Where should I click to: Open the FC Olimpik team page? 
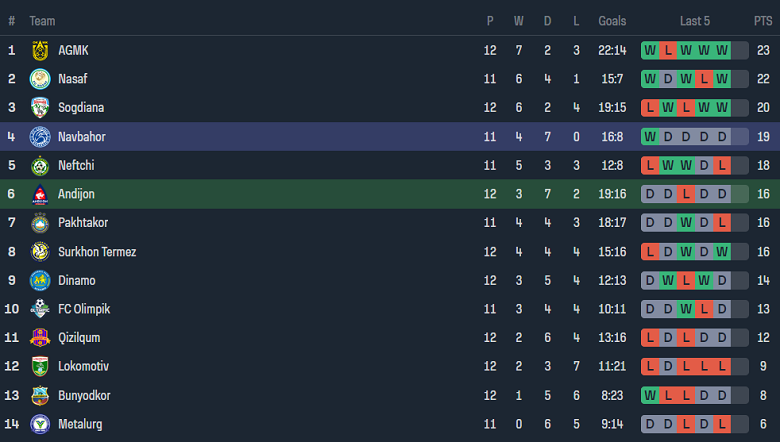pyautogui.click(x=84, y=309)
